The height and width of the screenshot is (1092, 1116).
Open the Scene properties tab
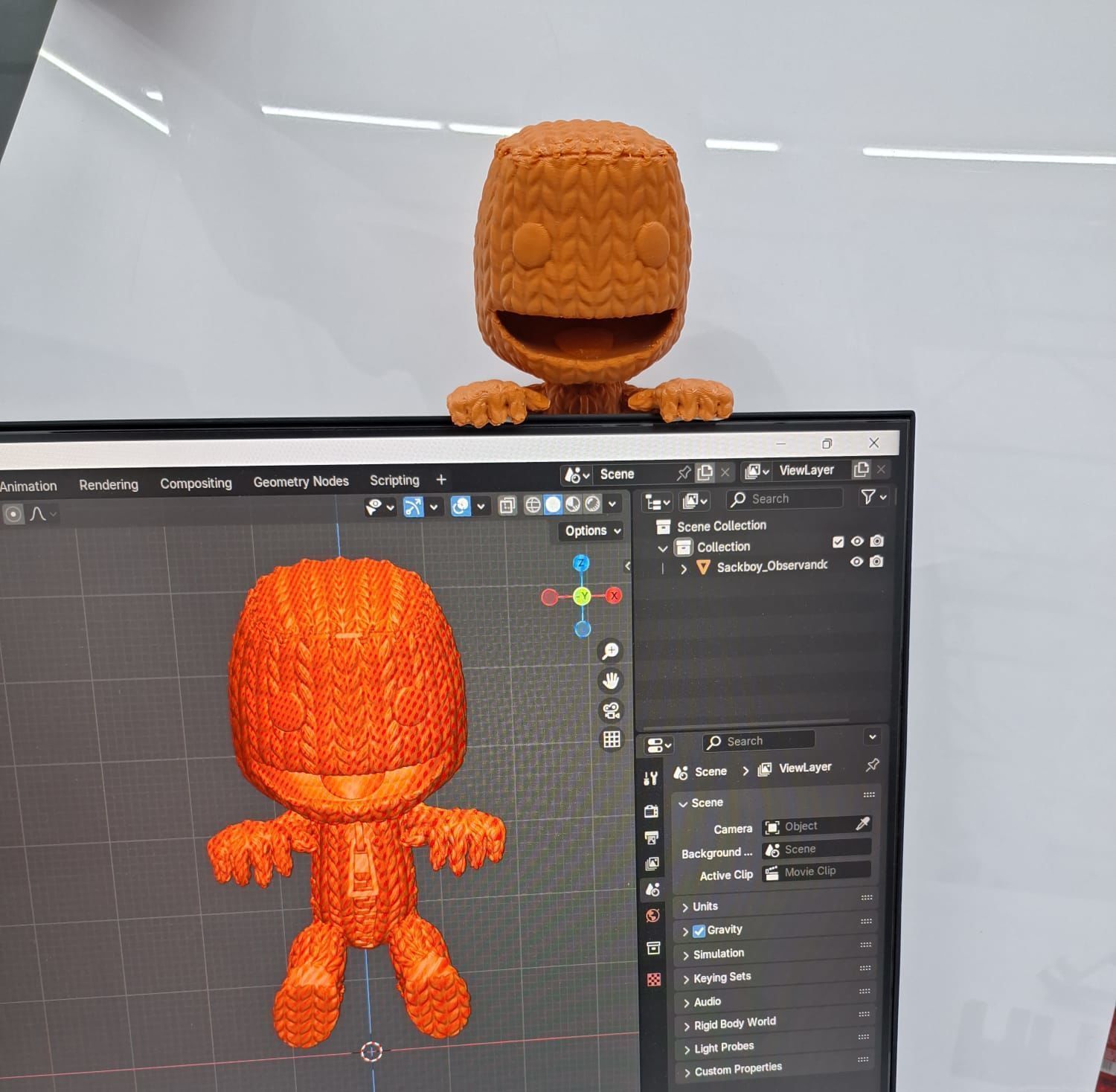click(x=652, y=890)
